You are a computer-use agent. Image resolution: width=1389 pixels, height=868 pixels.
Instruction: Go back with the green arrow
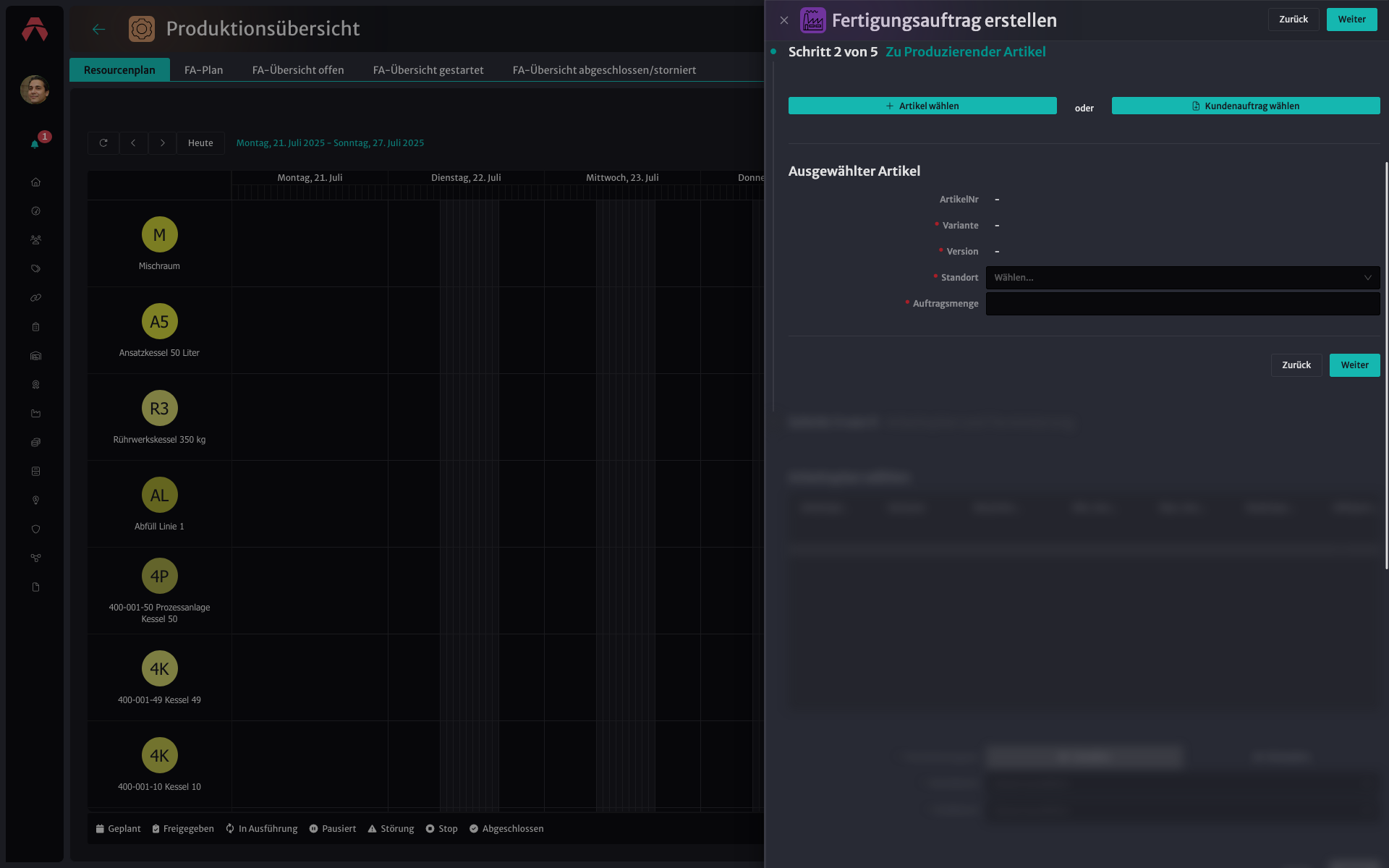tap(99, 29)
